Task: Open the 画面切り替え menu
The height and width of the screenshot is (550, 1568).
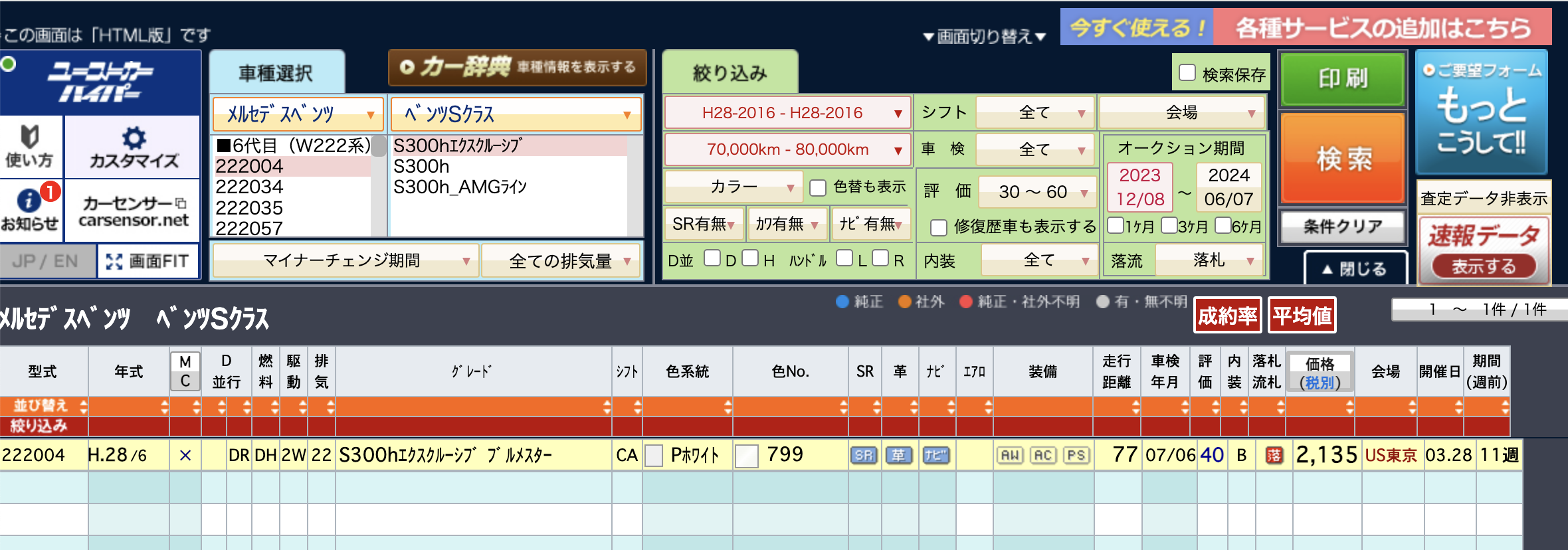Action: (985, 37)
